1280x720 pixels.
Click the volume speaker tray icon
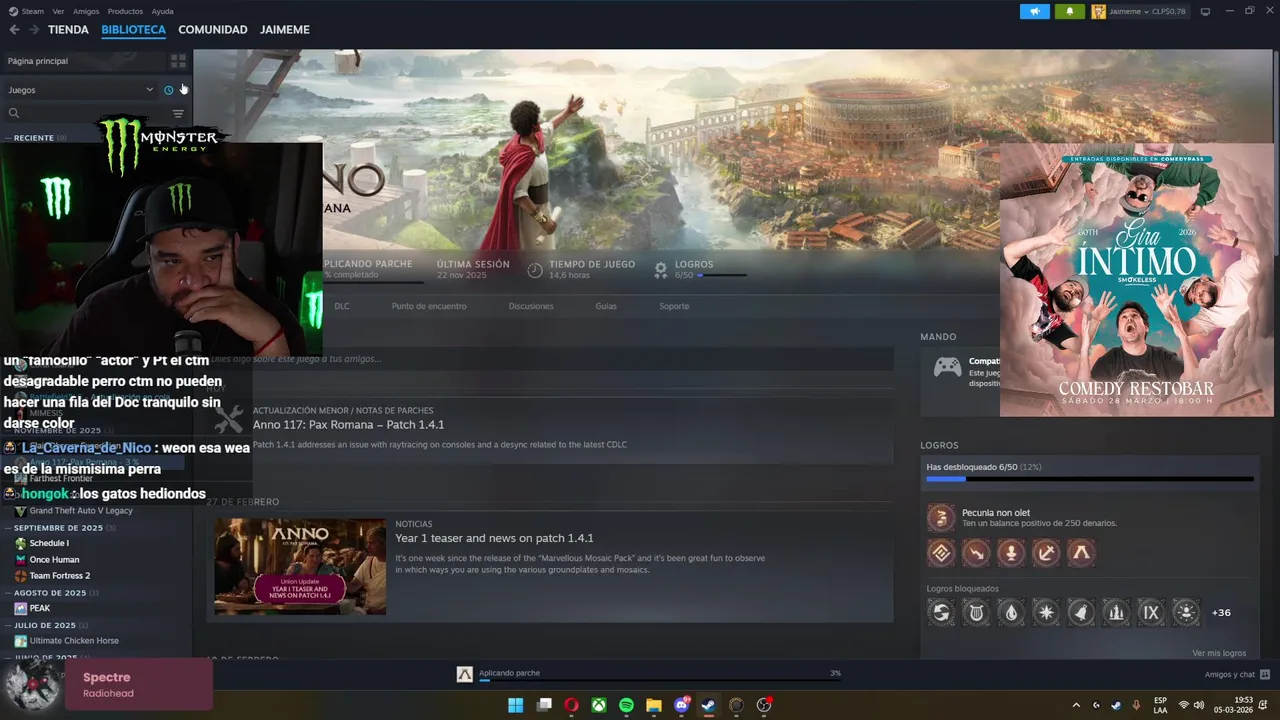(1200, 705)
